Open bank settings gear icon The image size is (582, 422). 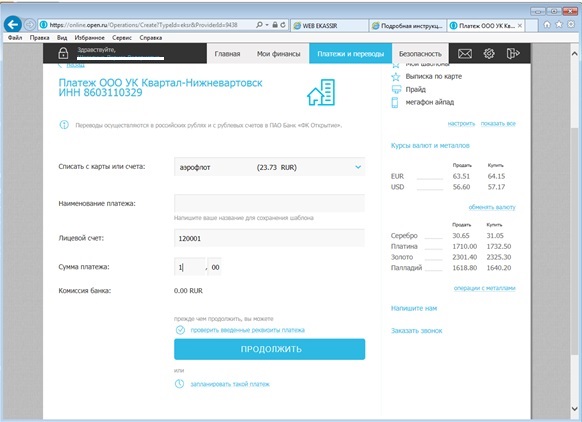[x=489, y=54]
